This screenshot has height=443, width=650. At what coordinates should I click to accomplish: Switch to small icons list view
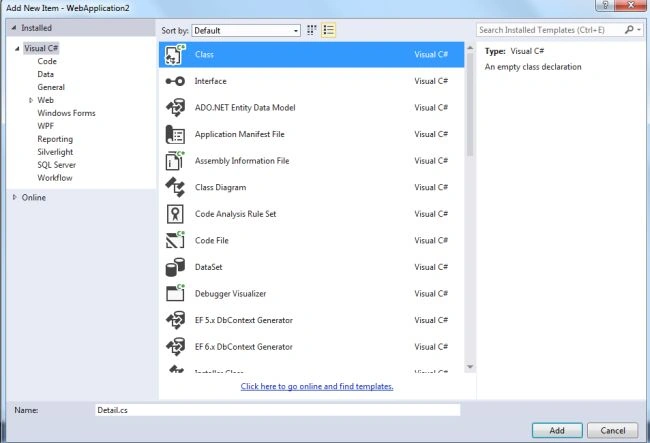point(328,30)
